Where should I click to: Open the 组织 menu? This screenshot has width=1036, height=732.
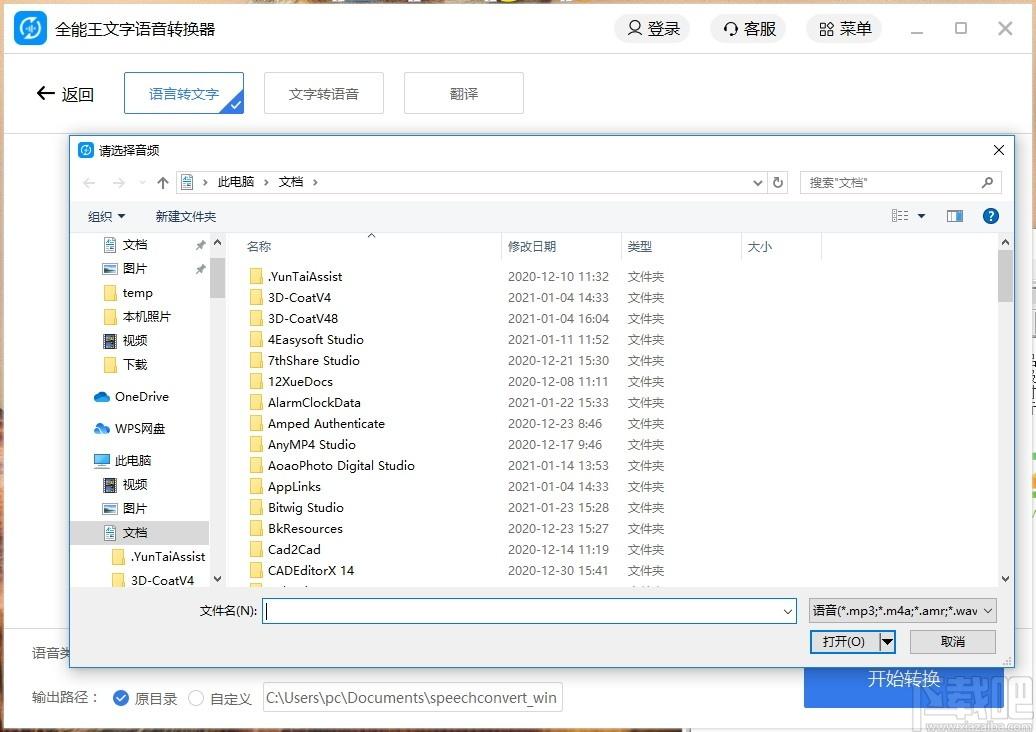pos(106,216)
